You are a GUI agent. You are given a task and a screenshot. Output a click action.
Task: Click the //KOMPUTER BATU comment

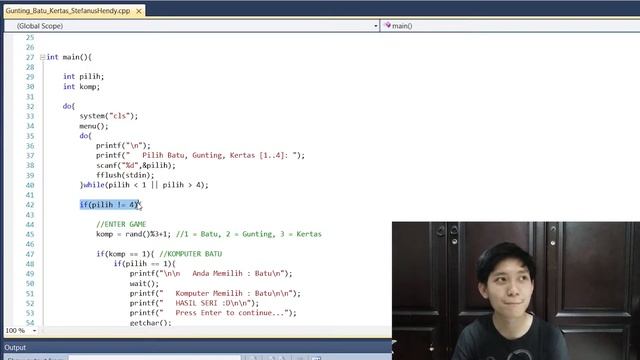tap(190, 254)
